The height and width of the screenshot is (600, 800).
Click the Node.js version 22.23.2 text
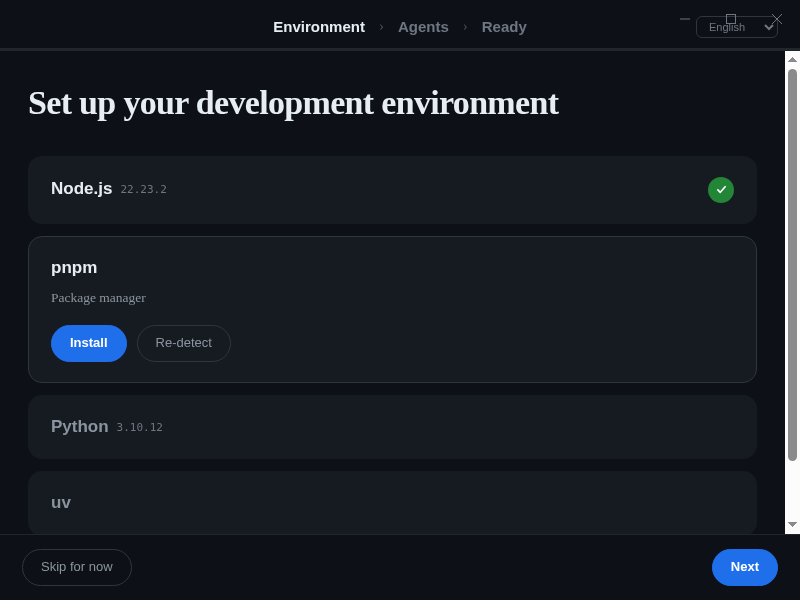pyautogui.click(x=143, y=190)
